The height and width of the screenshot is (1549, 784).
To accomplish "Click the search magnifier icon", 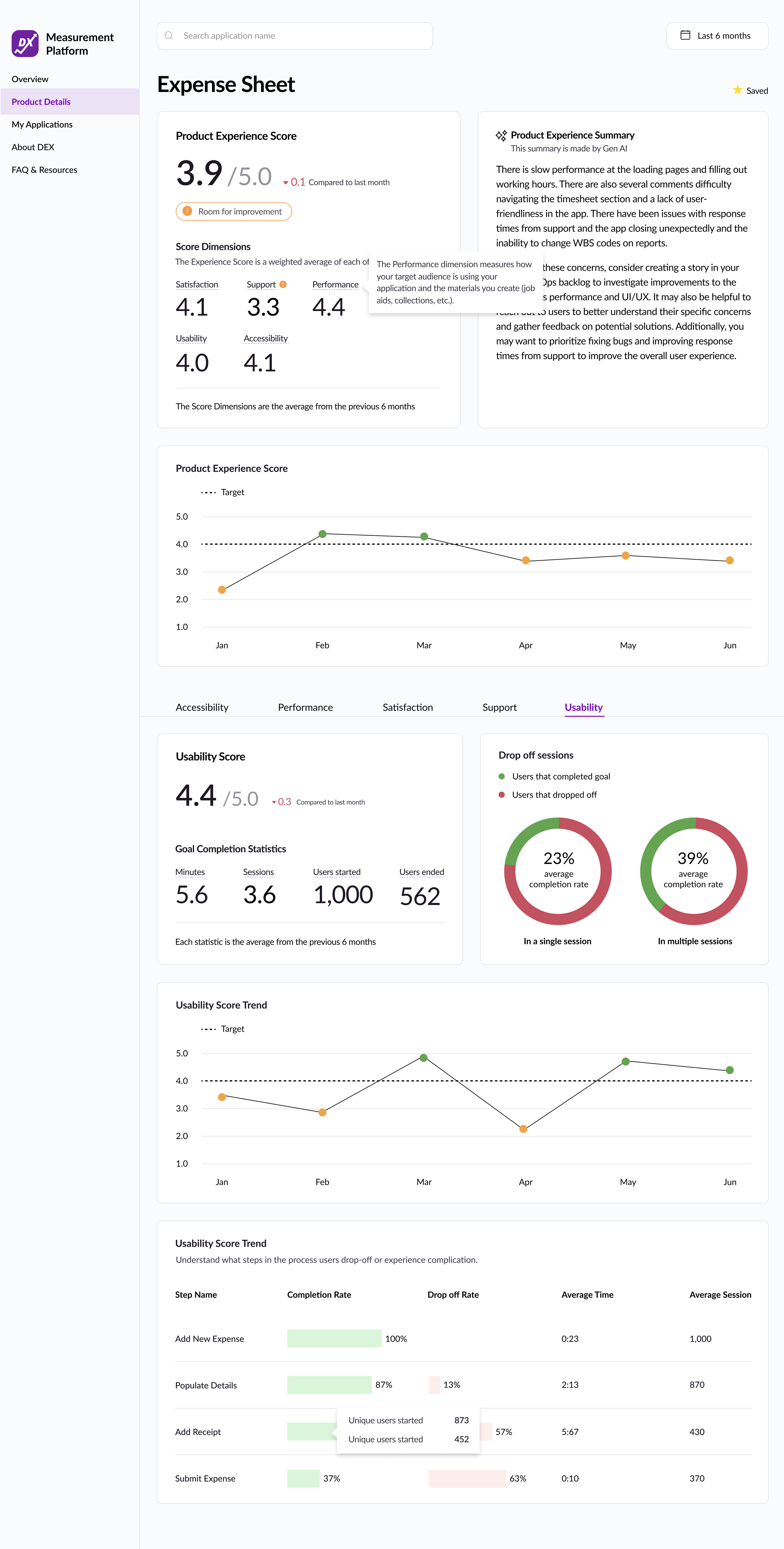I will point(169,35).
